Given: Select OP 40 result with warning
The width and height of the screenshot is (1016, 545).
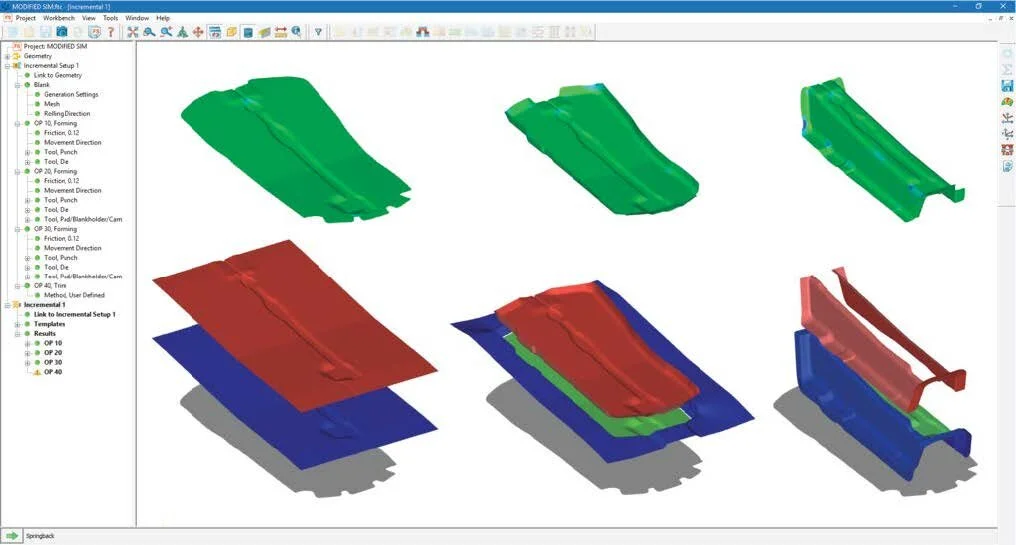Looking at the screenshot, I should (x=53, y=372).
